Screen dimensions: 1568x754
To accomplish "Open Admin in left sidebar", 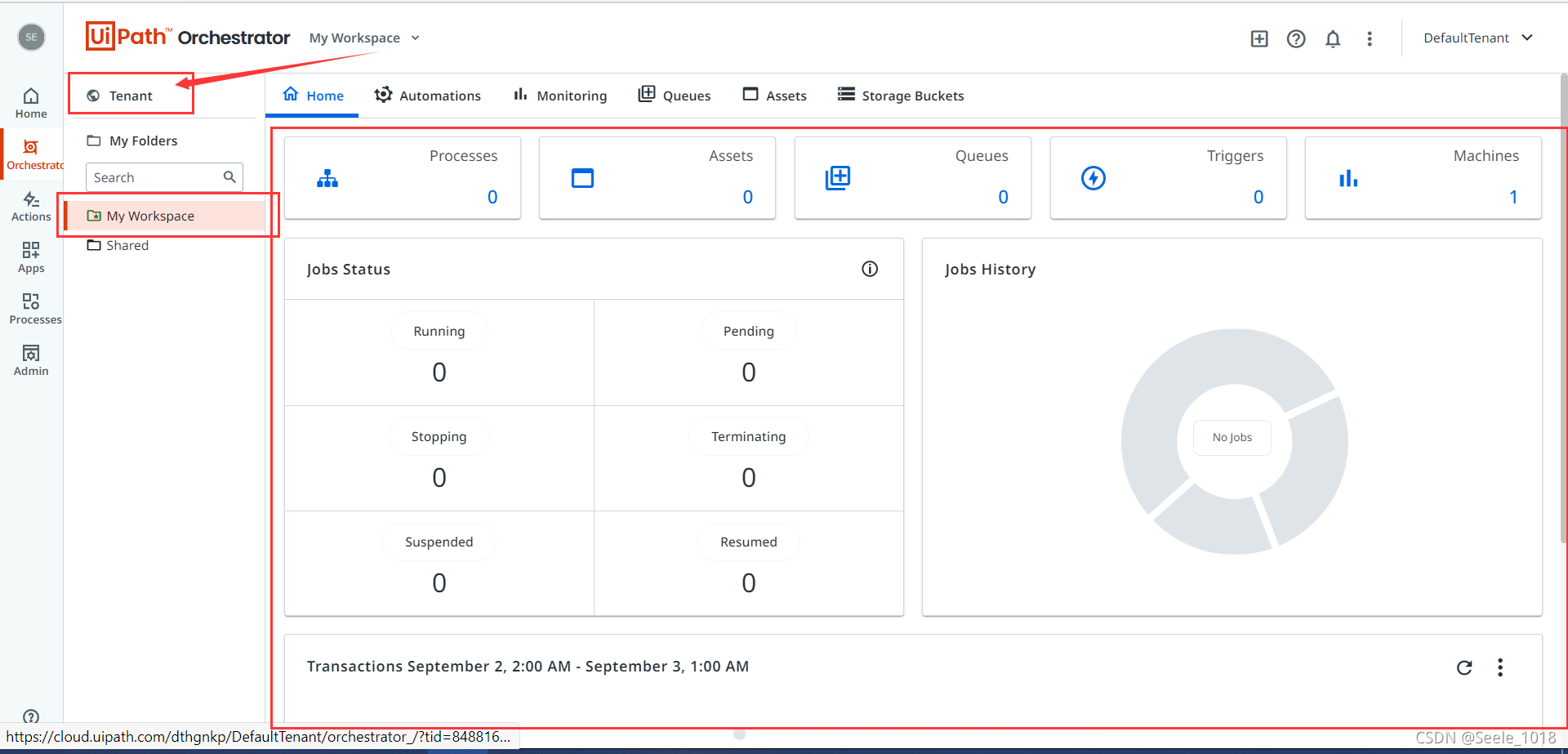I will pos(31,360).
